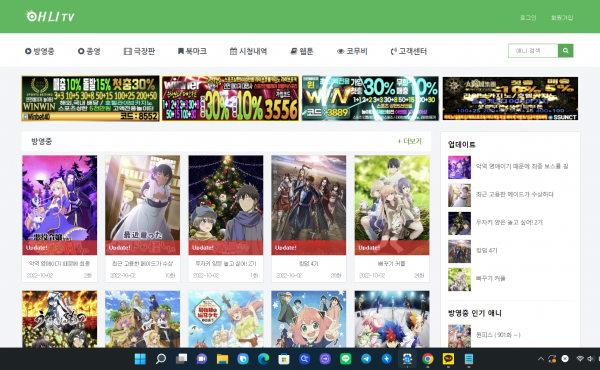The image size is (600, 370).
Task: Open the 킹덤 4기 update list entry
Action: click(473, 251)
